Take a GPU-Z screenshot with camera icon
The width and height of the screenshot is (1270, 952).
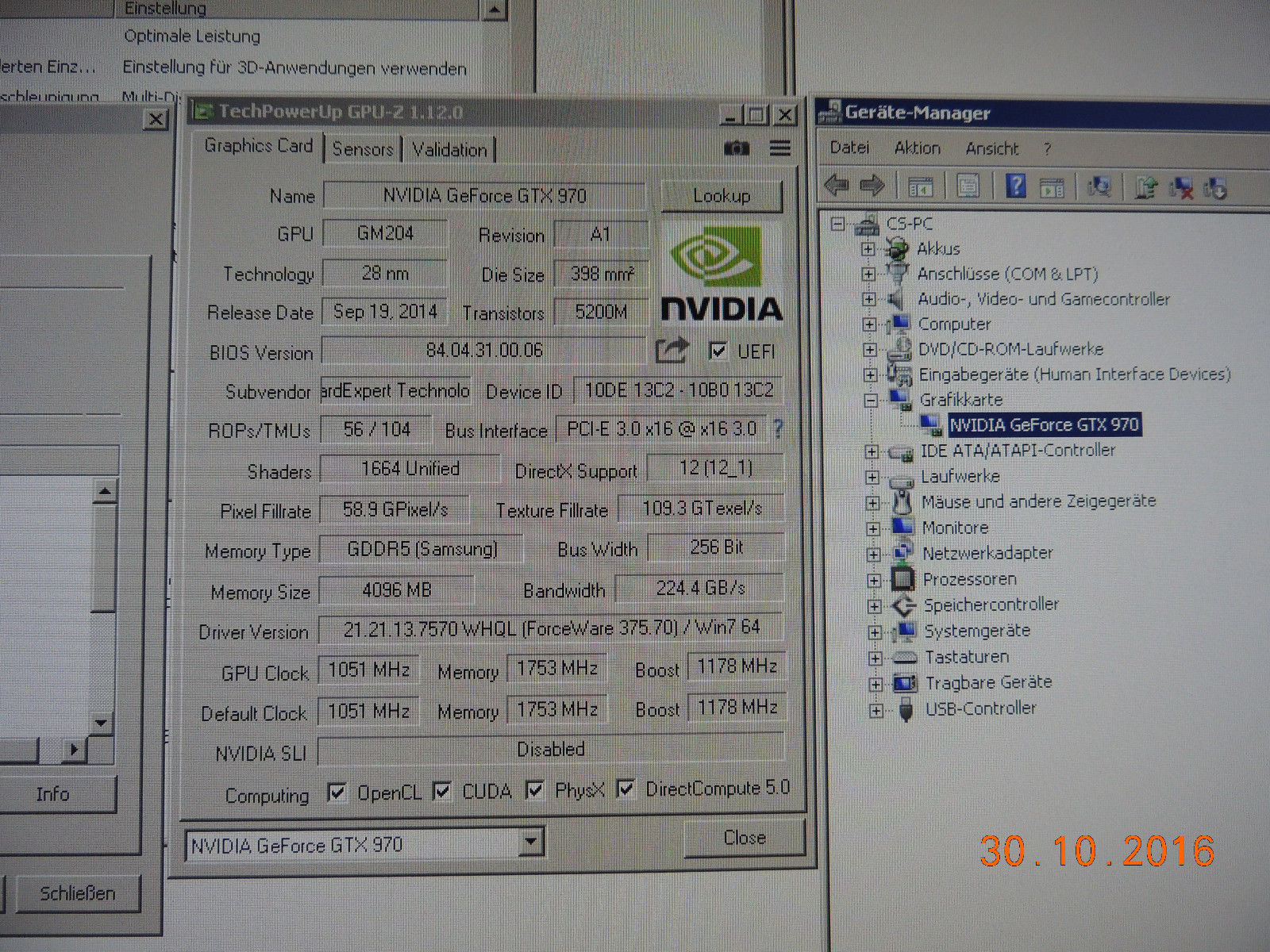click(x=737, y=148)
